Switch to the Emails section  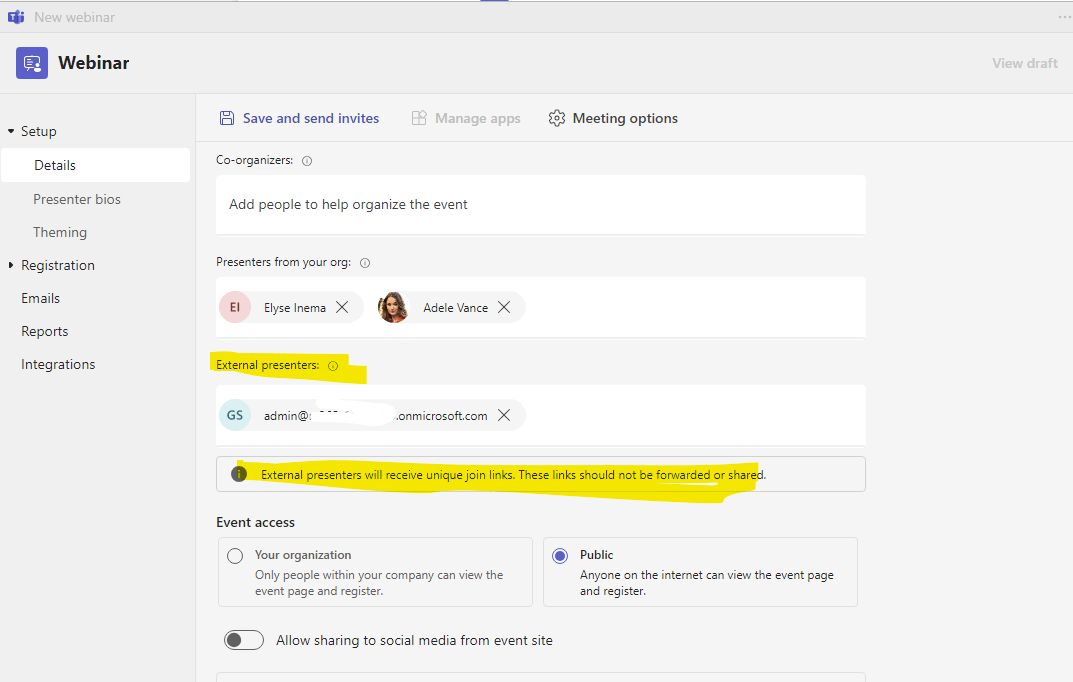40,297
